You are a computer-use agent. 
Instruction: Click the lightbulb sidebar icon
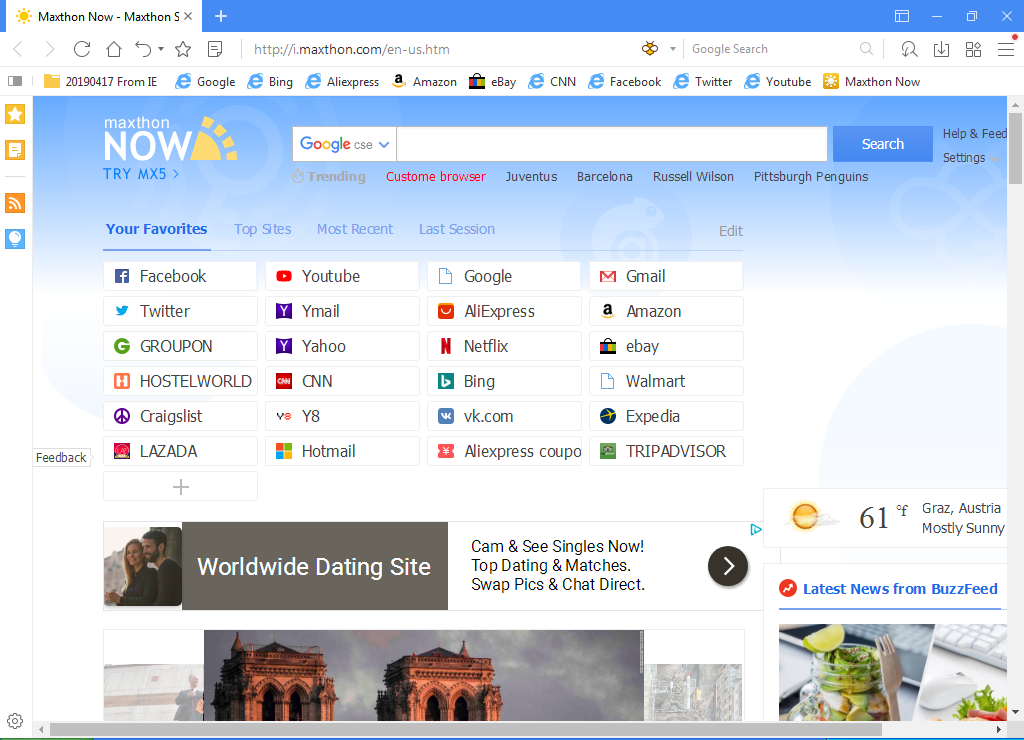(15, 239)
